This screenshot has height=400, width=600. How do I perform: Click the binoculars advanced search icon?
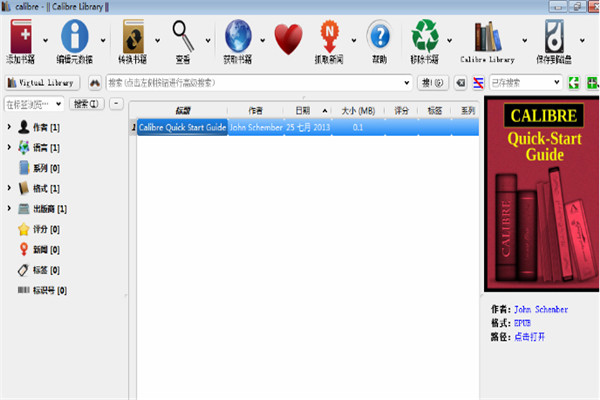(x=95, y=83)
